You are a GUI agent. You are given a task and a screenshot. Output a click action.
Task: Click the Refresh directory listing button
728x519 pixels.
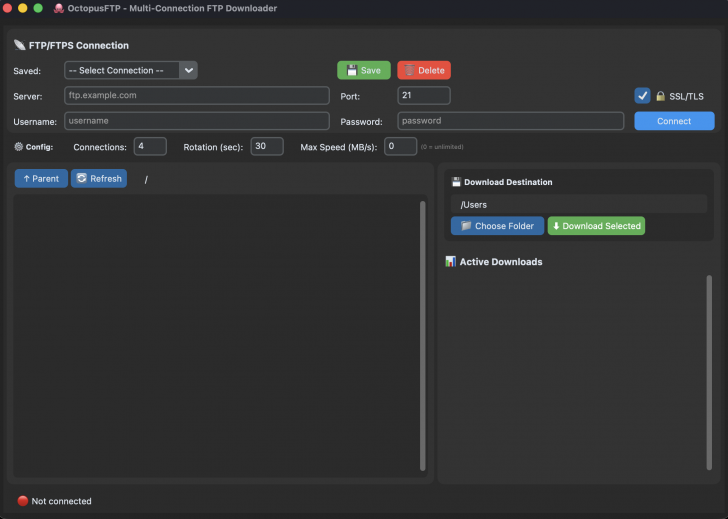pos(98,179)
